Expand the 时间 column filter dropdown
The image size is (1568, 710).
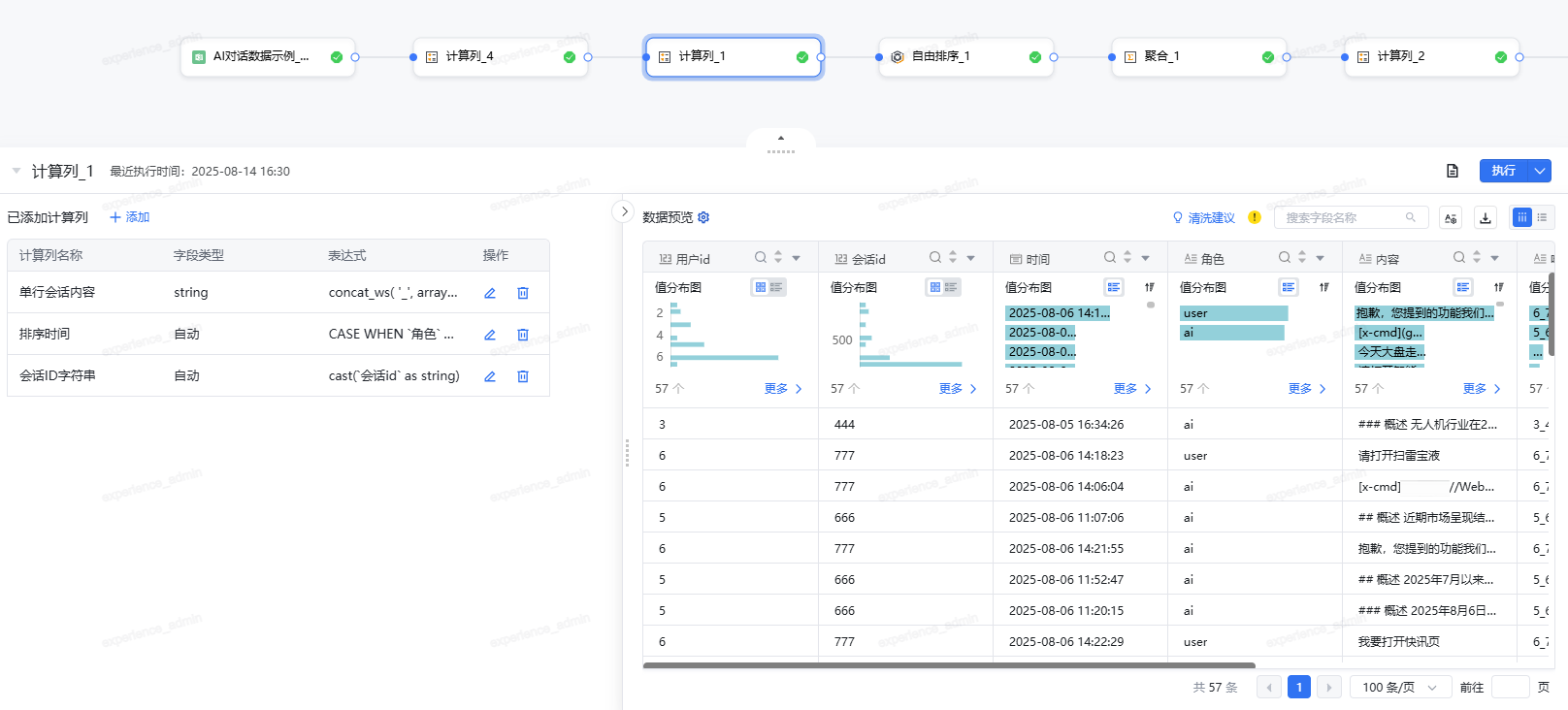[x=1146, y=258]
